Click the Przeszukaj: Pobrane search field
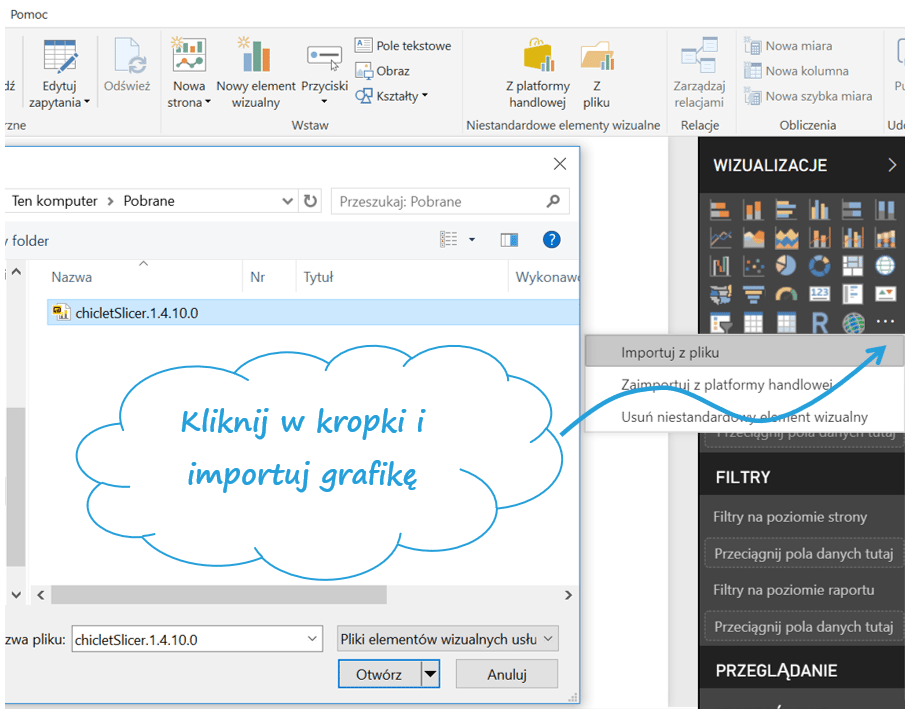The image size is (905, 709). (x=440, y=201)
